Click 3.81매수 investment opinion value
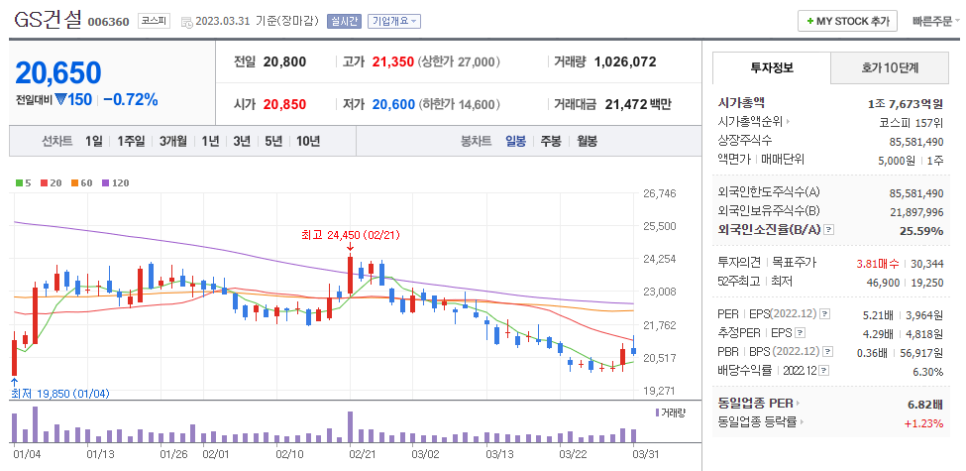This screenshot has height=471, width=966. pyautogui.click(x=877, y=263)
